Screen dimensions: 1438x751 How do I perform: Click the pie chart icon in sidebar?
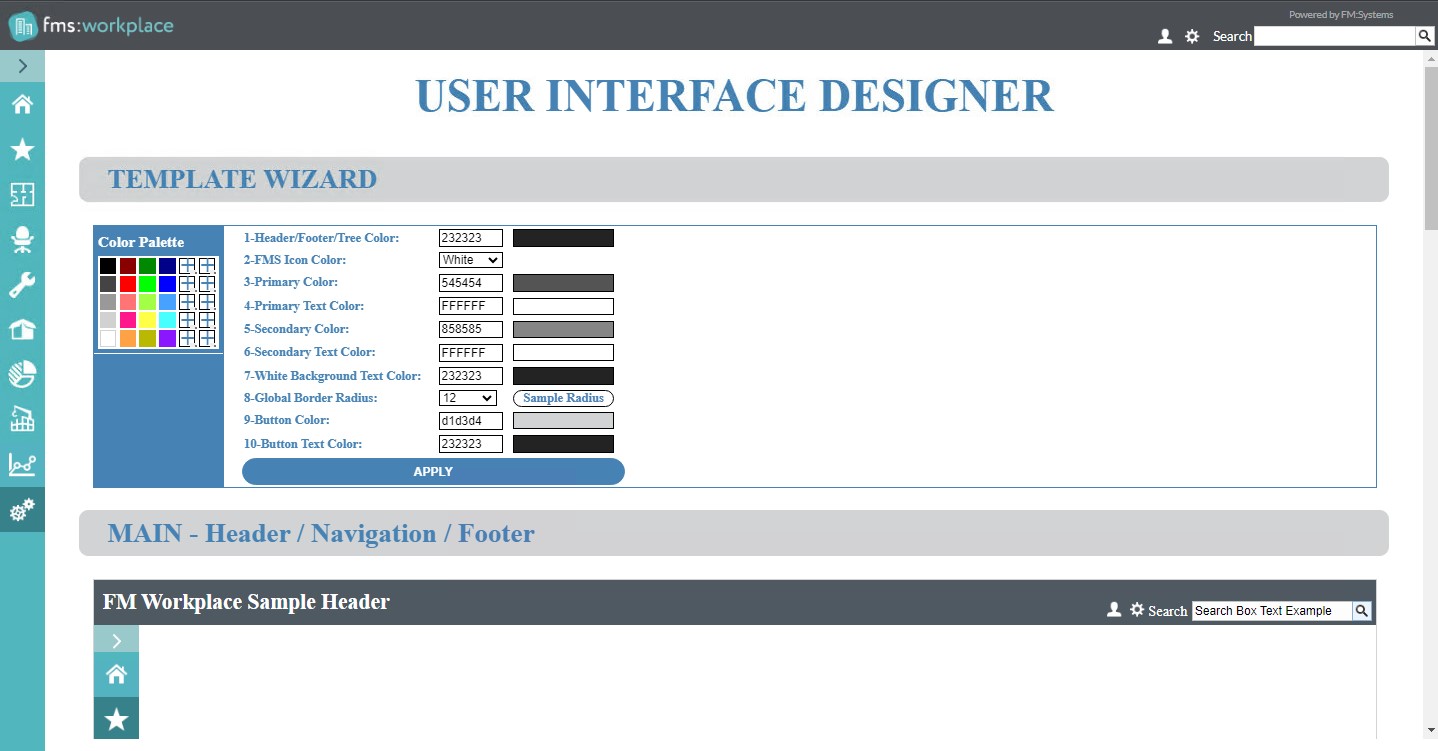(x=22, y=374)
